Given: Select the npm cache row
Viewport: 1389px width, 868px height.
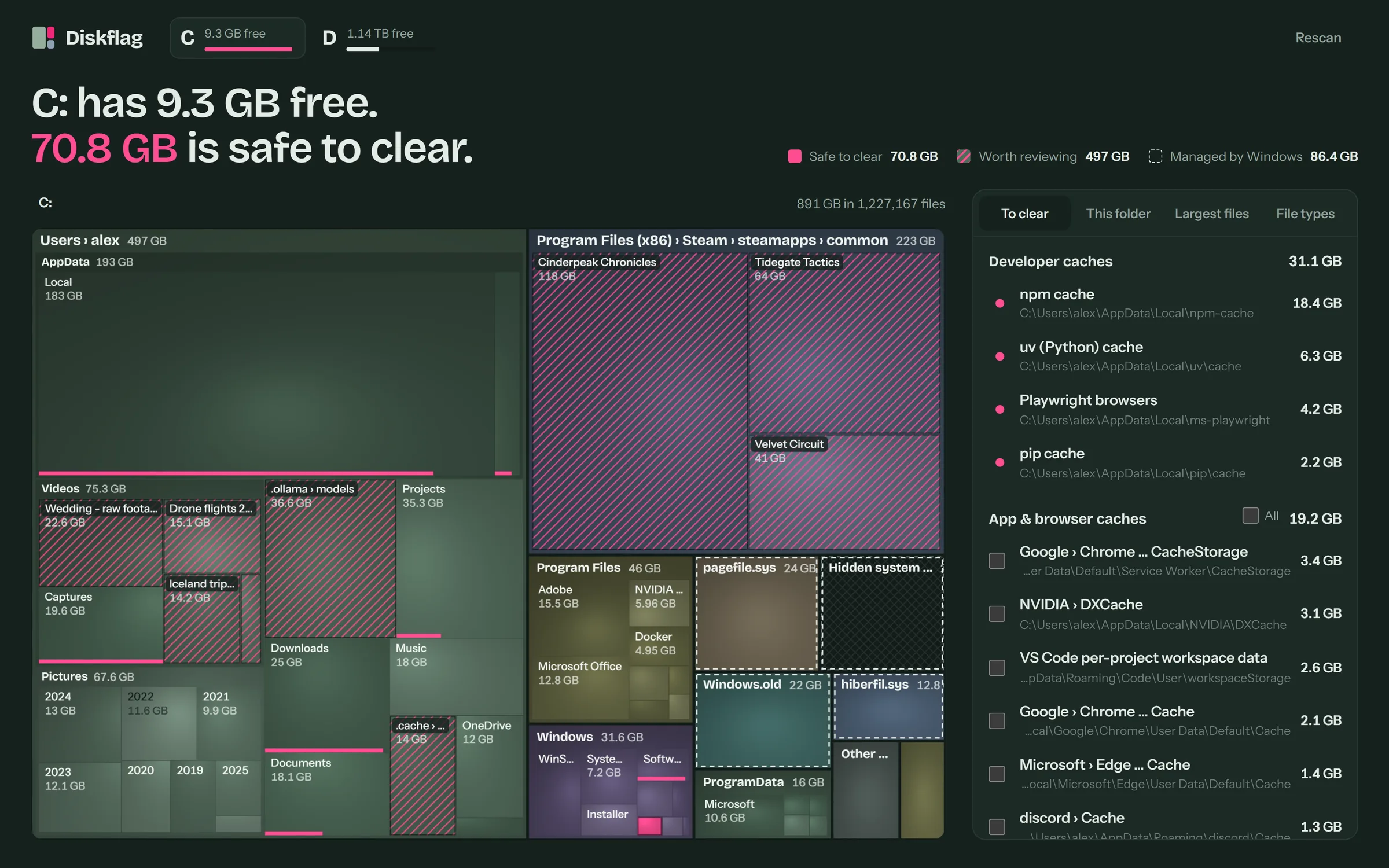Looking at the screenshot, I should (1165, 303).
